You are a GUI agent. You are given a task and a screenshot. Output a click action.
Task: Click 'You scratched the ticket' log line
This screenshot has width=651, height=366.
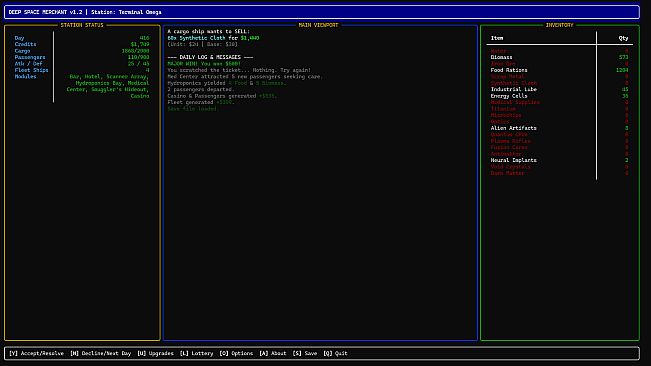[239, 70]
